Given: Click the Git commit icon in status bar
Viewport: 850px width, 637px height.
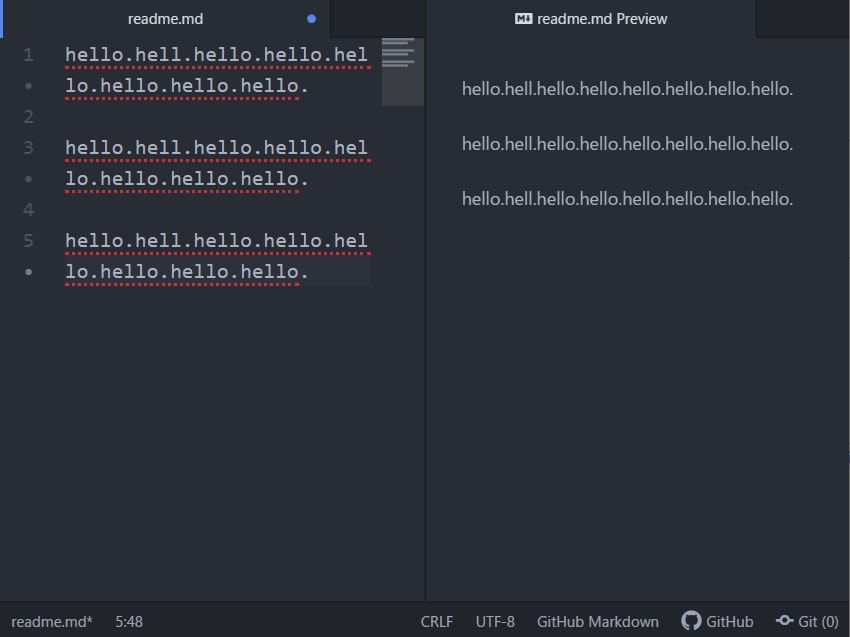Looking at the screenshot, I should [x=784, y=620].
